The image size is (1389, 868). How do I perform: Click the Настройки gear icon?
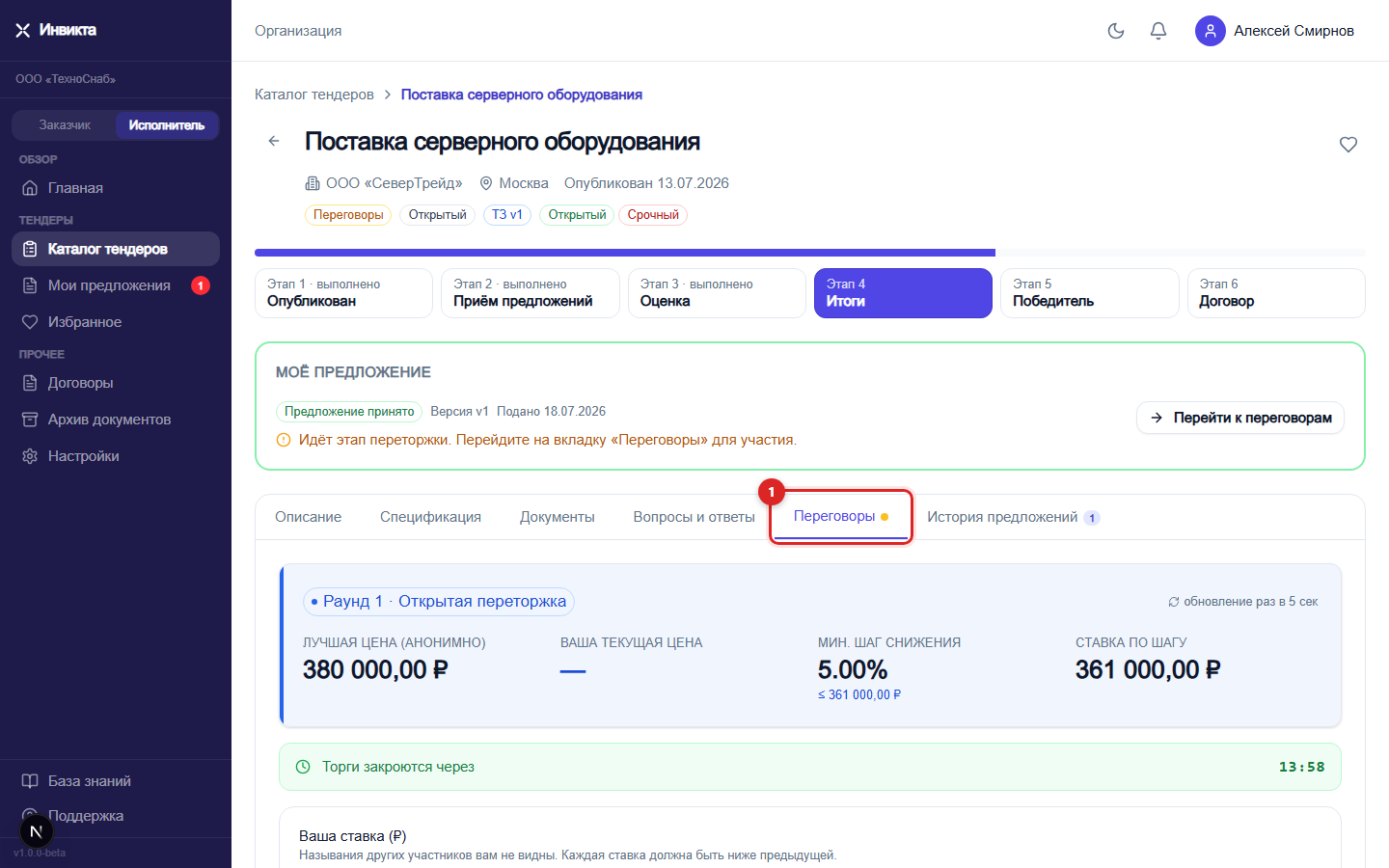(30, 456)
